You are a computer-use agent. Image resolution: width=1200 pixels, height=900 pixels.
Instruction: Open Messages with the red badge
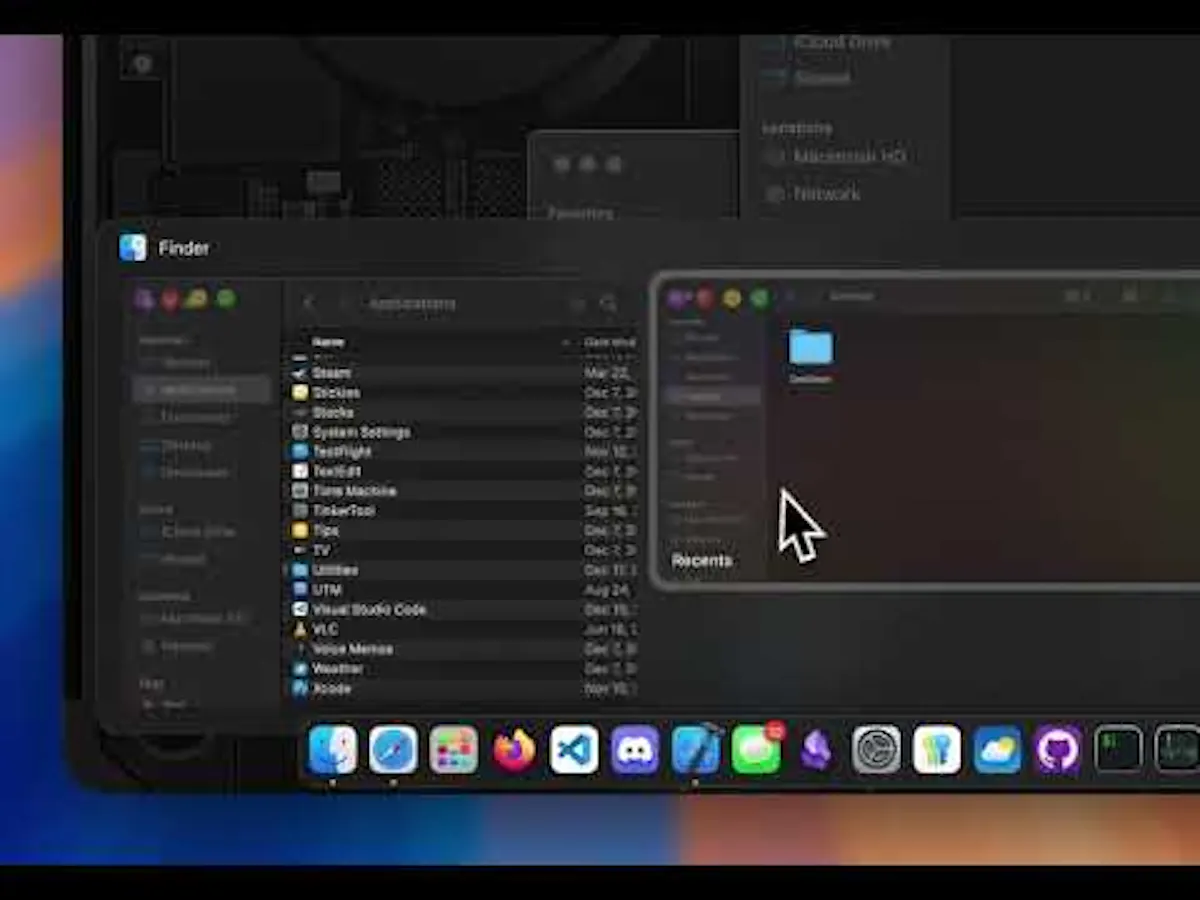pyautogui.click(x=757, y=750)
